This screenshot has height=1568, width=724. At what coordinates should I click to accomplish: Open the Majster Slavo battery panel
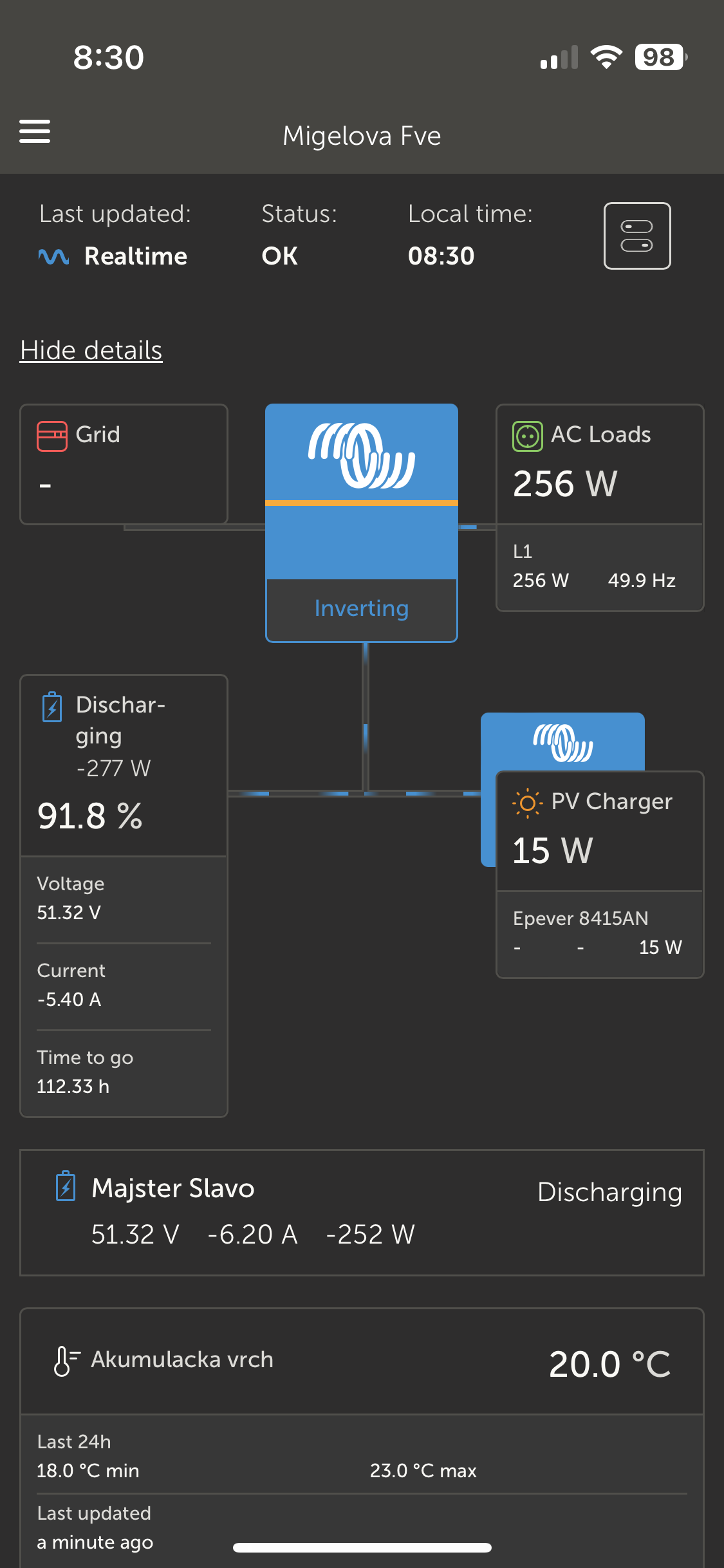362,1212
